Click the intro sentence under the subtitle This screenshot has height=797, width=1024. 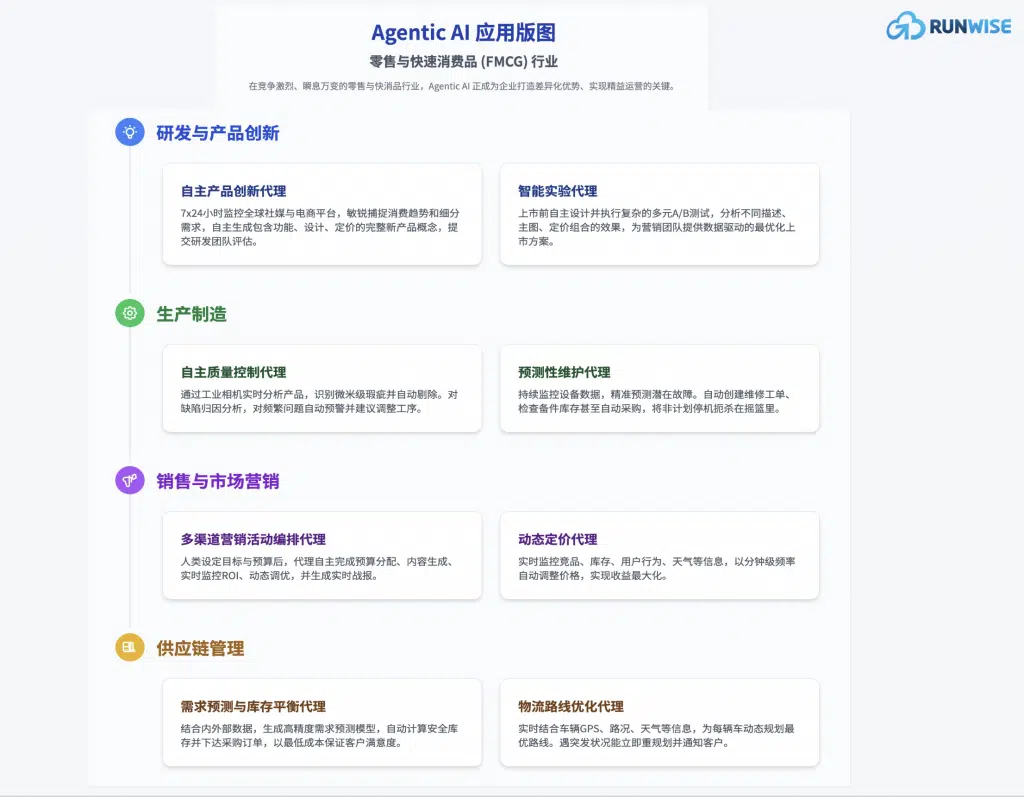[x=462, y=86]
